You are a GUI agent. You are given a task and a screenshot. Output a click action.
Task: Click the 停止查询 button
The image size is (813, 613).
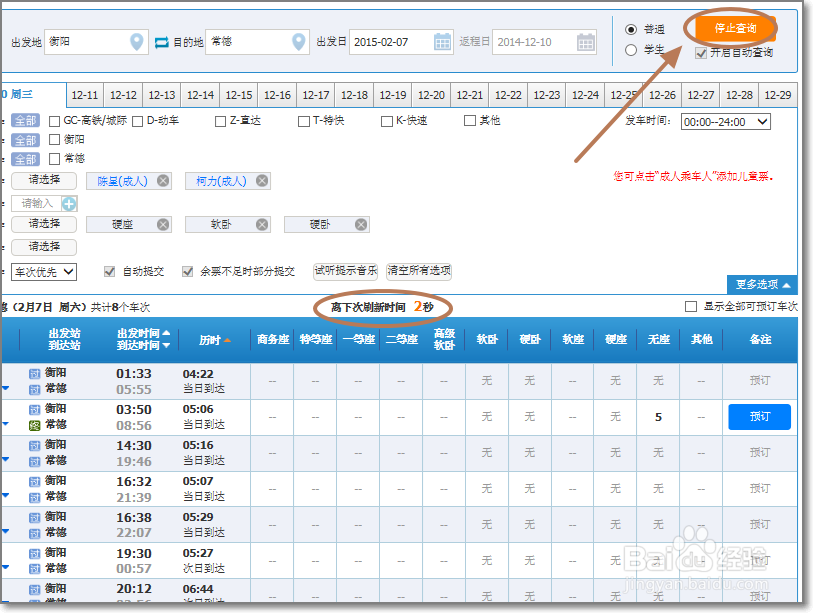[x=736, y=28]
